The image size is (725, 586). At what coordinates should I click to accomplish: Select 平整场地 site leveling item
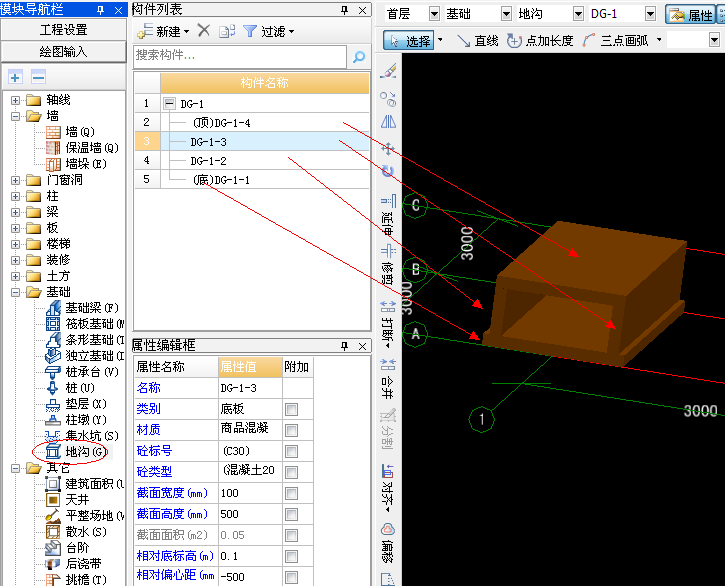[x=85, y=516]
